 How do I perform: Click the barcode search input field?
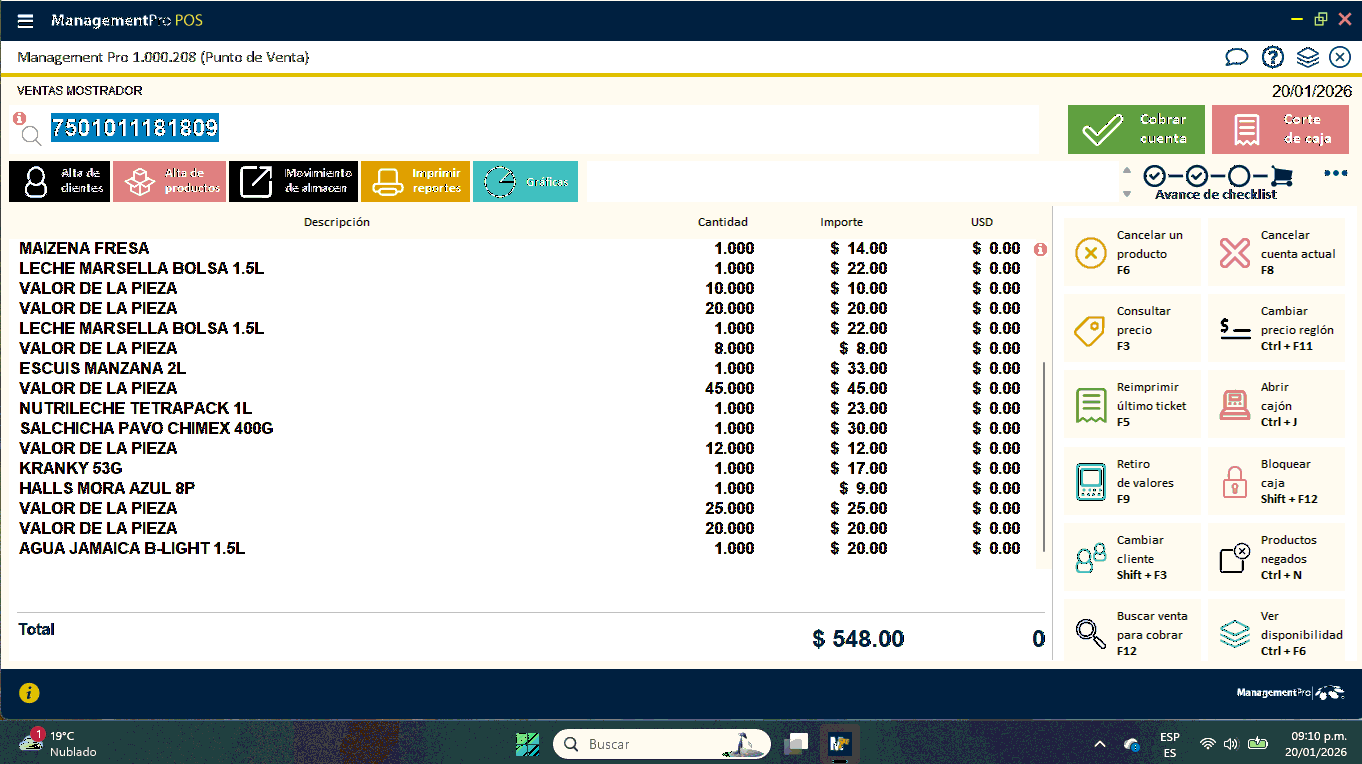click(x=540, y=129)
